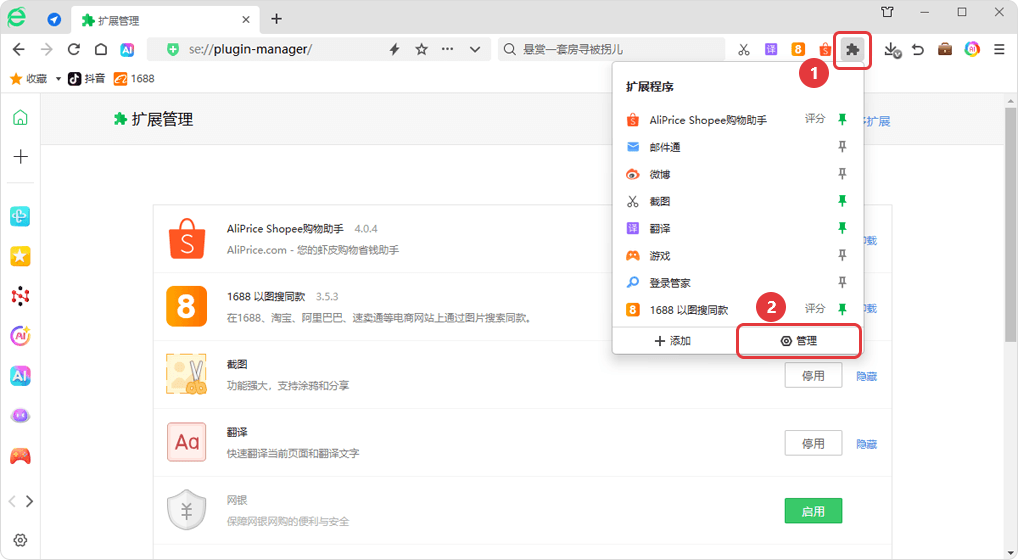Open the hamburger main menu

pyautogui.click(x=999, y=49)
